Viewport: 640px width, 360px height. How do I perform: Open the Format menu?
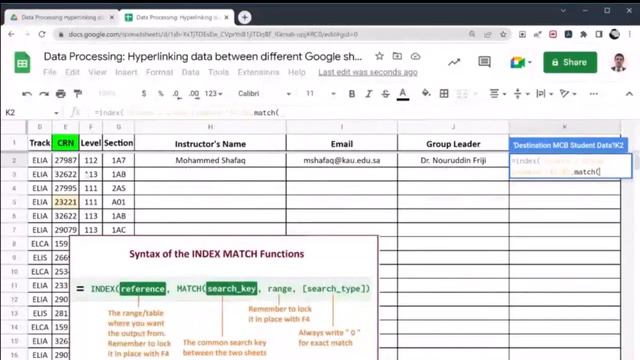click(x=159, y=72)
